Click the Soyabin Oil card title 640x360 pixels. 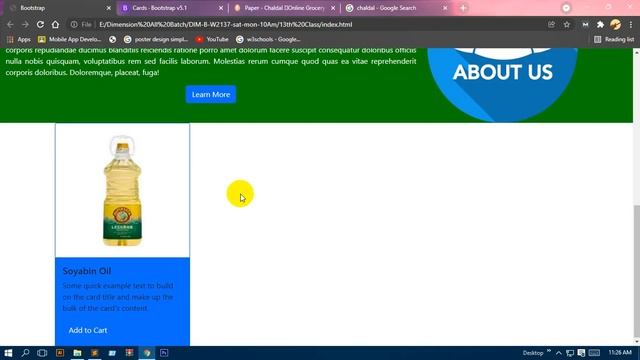click(87, 271)
